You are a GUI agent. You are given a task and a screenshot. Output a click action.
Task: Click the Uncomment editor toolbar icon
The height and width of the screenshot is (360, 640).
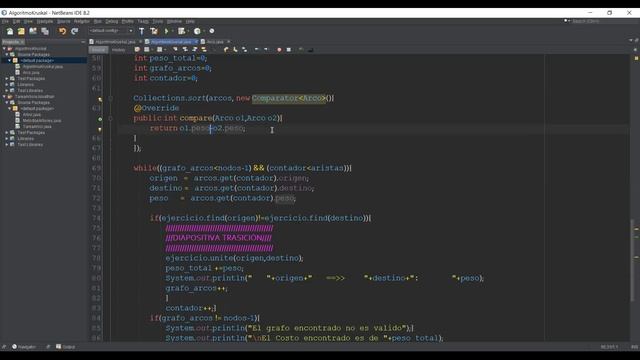(310, 50)
